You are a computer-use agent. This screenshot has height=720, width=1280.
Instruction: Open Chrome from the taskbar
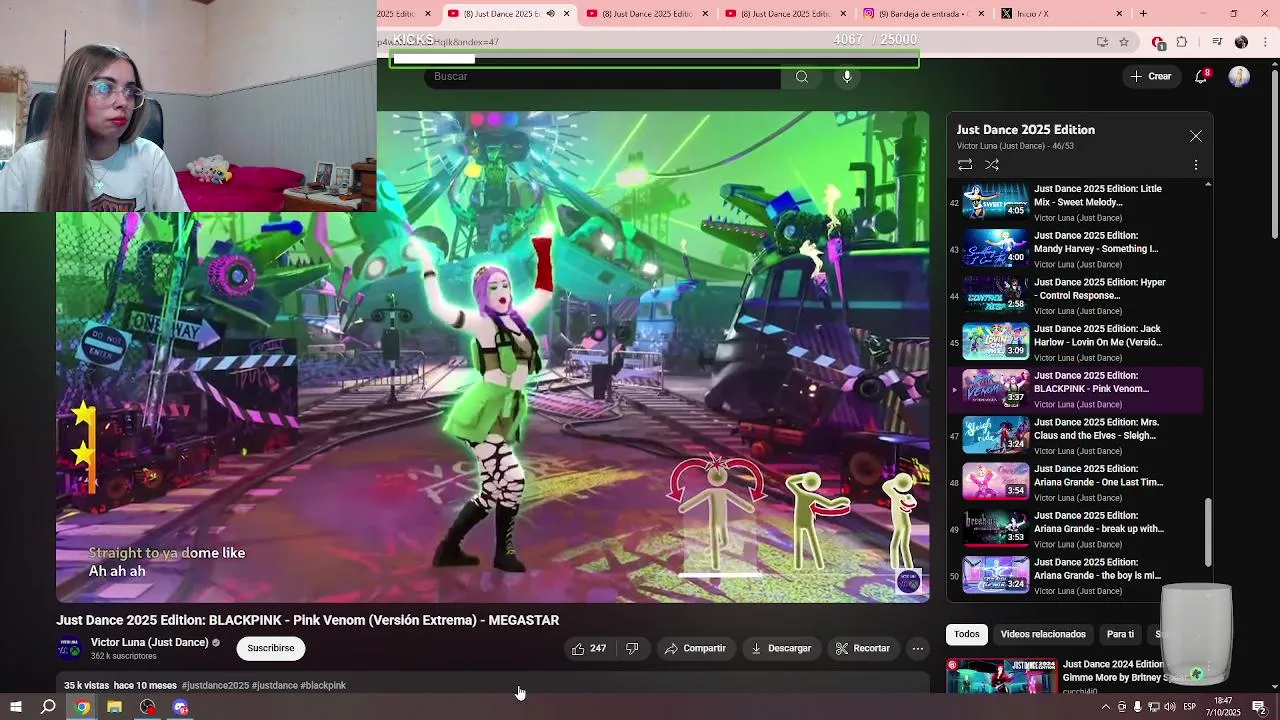[x=82, y=707]
